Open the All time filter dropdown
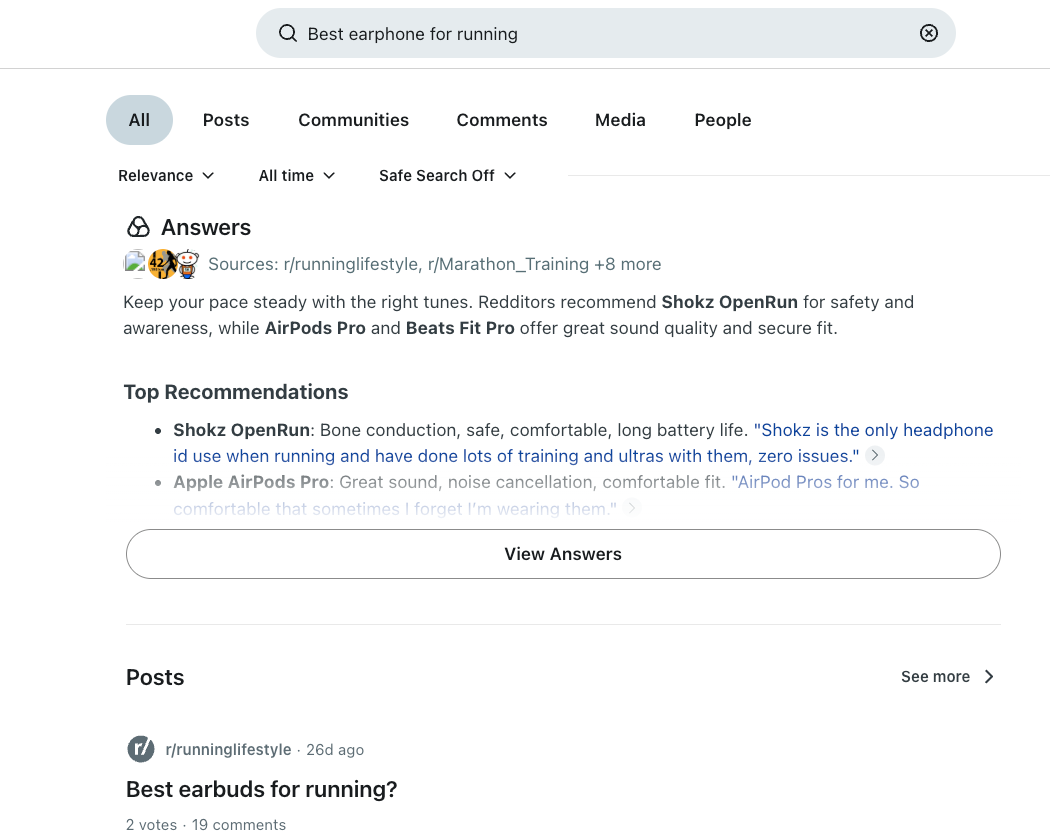Image resolution: width=1050 pixels, height=840 pixels. 296,175
